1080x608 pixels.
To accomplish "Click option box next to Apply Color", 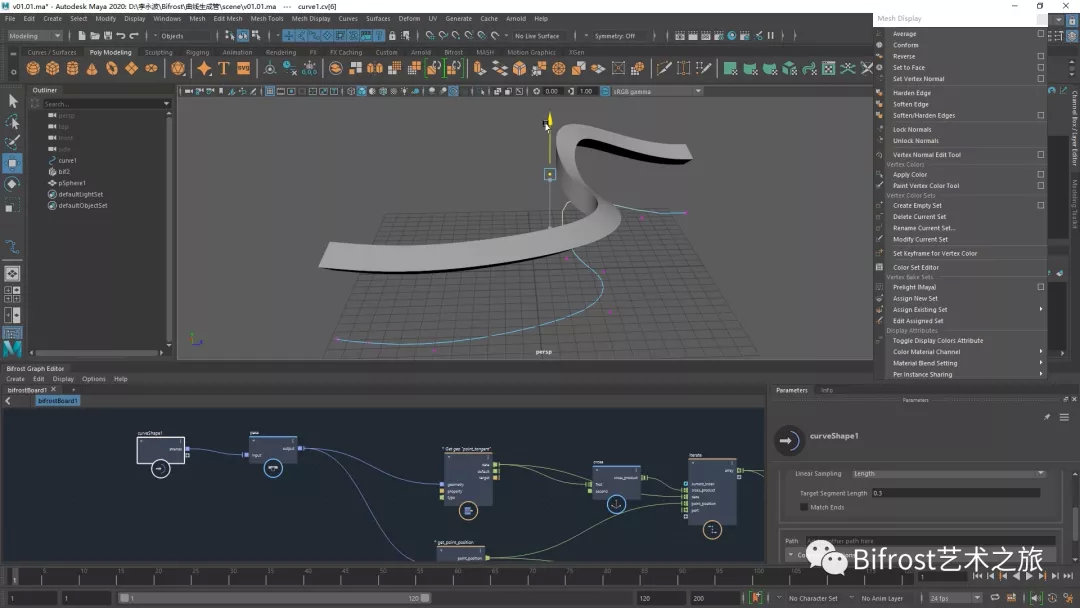I will tap(1040, 175).
